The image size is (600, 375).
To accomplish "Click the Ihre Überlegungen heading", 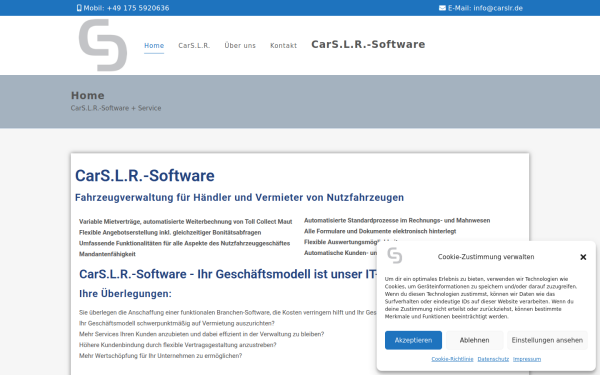I will pos(125,293).
